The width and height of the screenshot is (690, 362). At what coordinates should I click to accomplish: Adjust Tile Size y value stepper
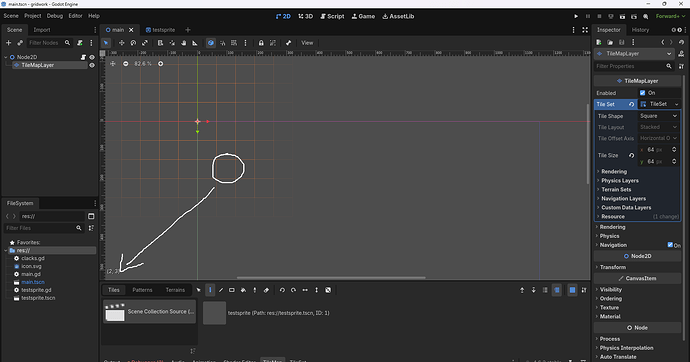(x=674, y=161)
